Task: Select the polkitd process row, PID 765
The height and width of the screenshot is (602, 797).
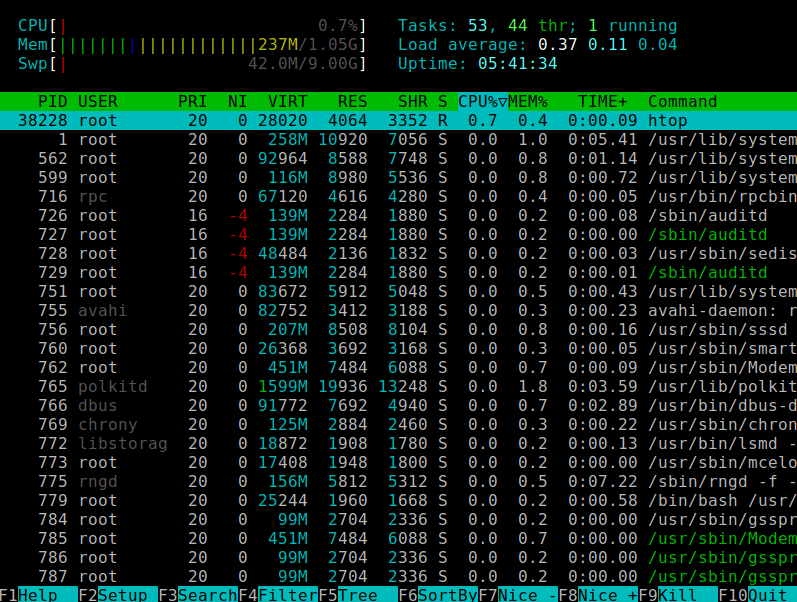Action: point(398,386)
